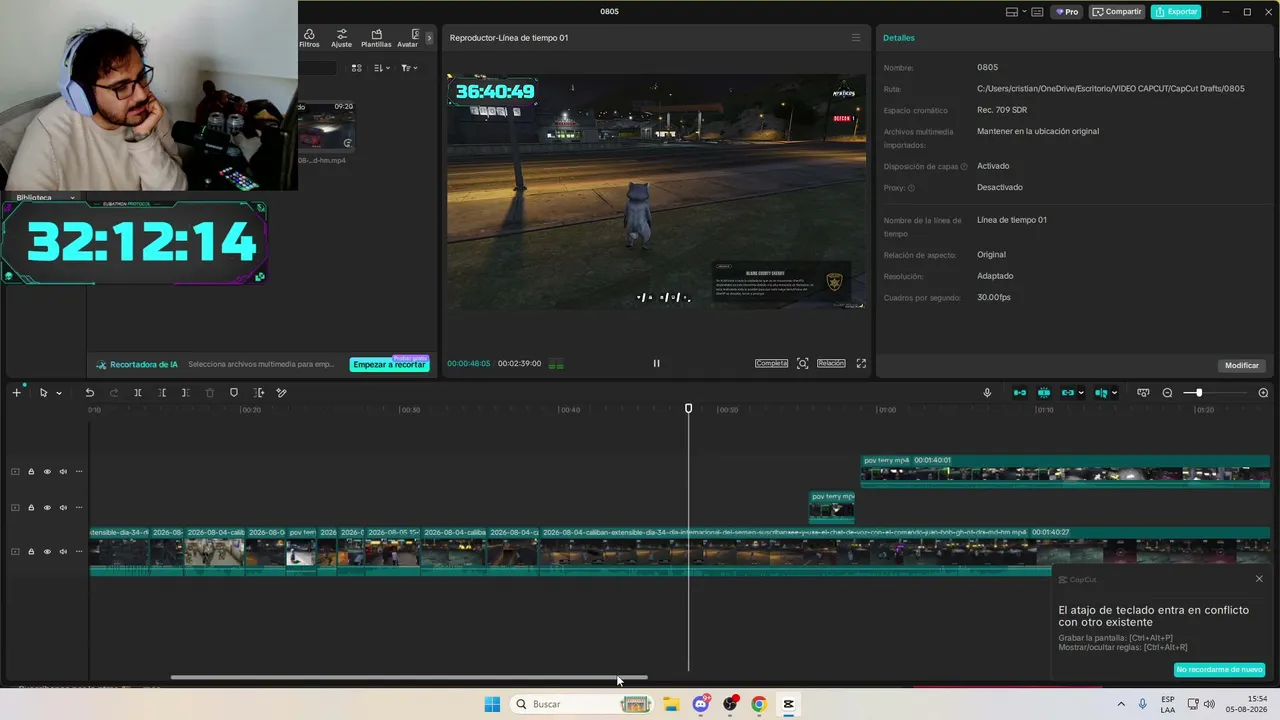Screen dimensions: 1280x720
Task: Click the Completa quality button
Action: tap(771, 363)
